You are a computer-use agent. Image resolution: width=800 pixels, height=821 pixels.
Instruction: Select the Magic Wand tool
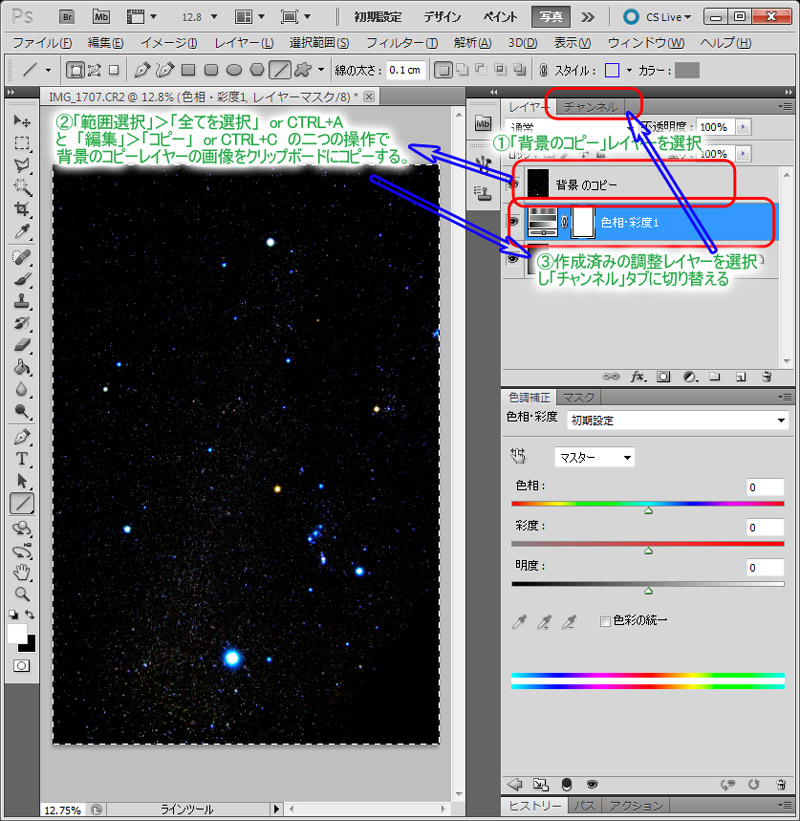21,187
